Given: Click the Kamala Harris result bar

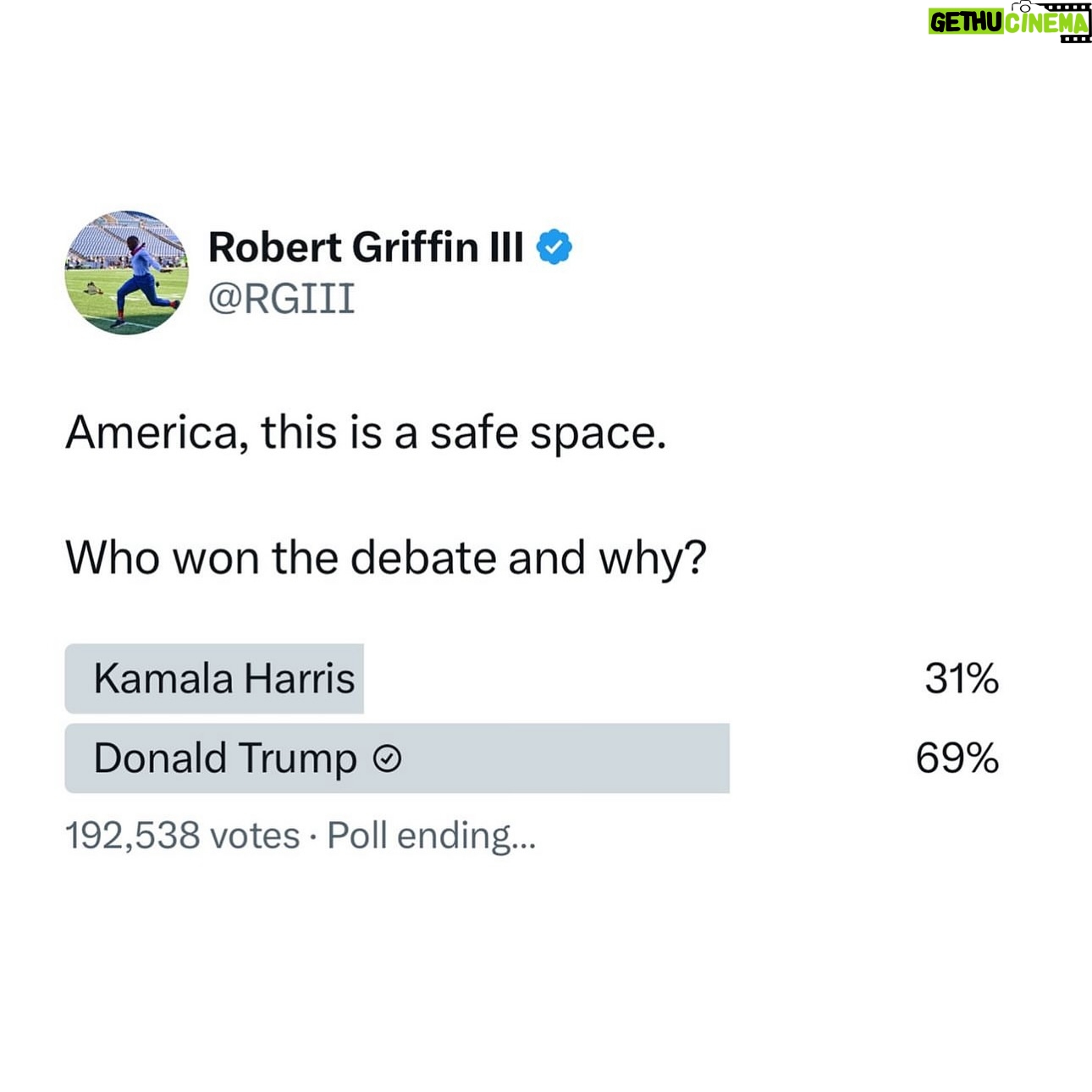Looking at the screenshot, I should click(214, 678).
